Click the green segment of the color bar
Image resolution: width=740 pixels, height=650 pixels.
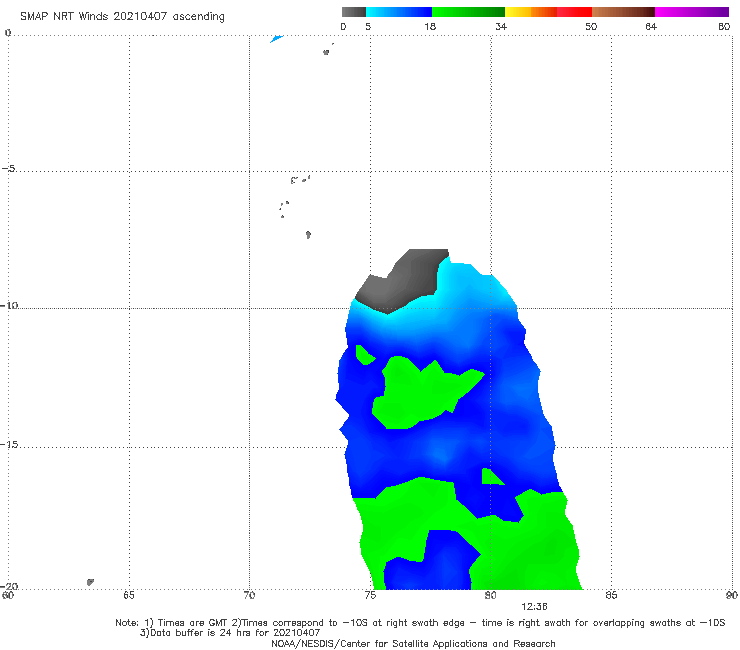[468, 12]
